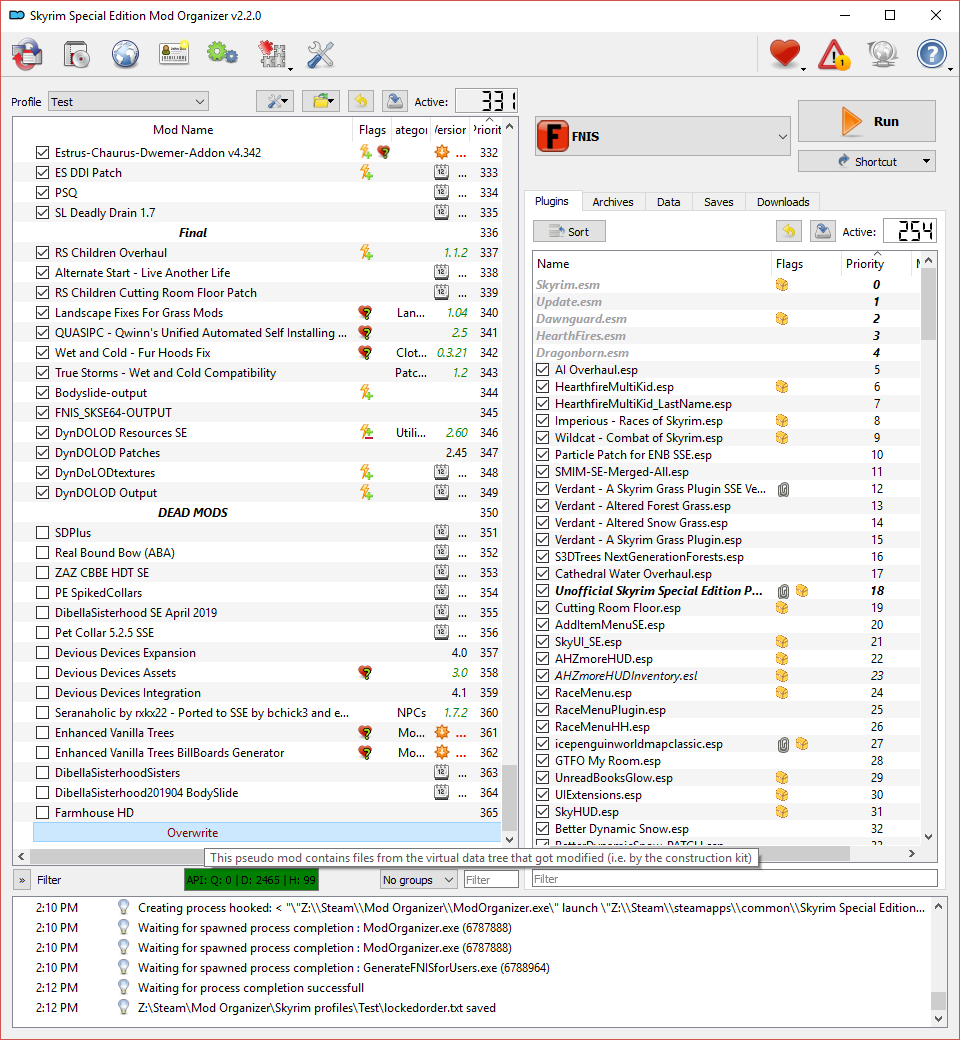Open the Nexus globe browser icon
The width and height of the screenshot is (960, 1040).
[x=125, y=54]
